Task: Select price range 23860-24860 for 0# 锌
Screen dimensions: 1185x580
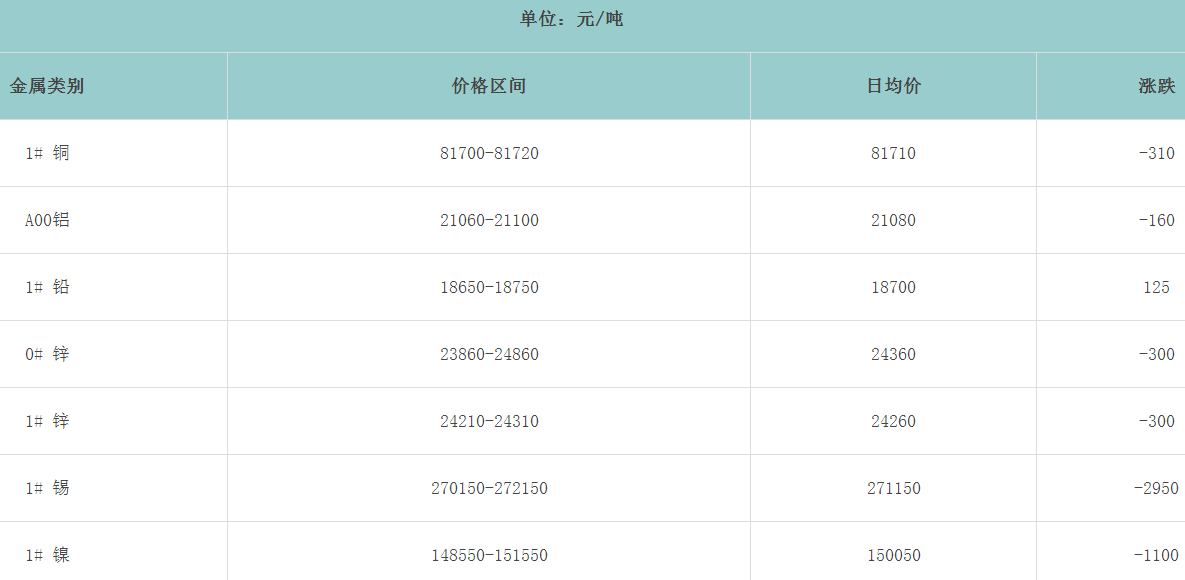Action: click(x=489, y=354)
